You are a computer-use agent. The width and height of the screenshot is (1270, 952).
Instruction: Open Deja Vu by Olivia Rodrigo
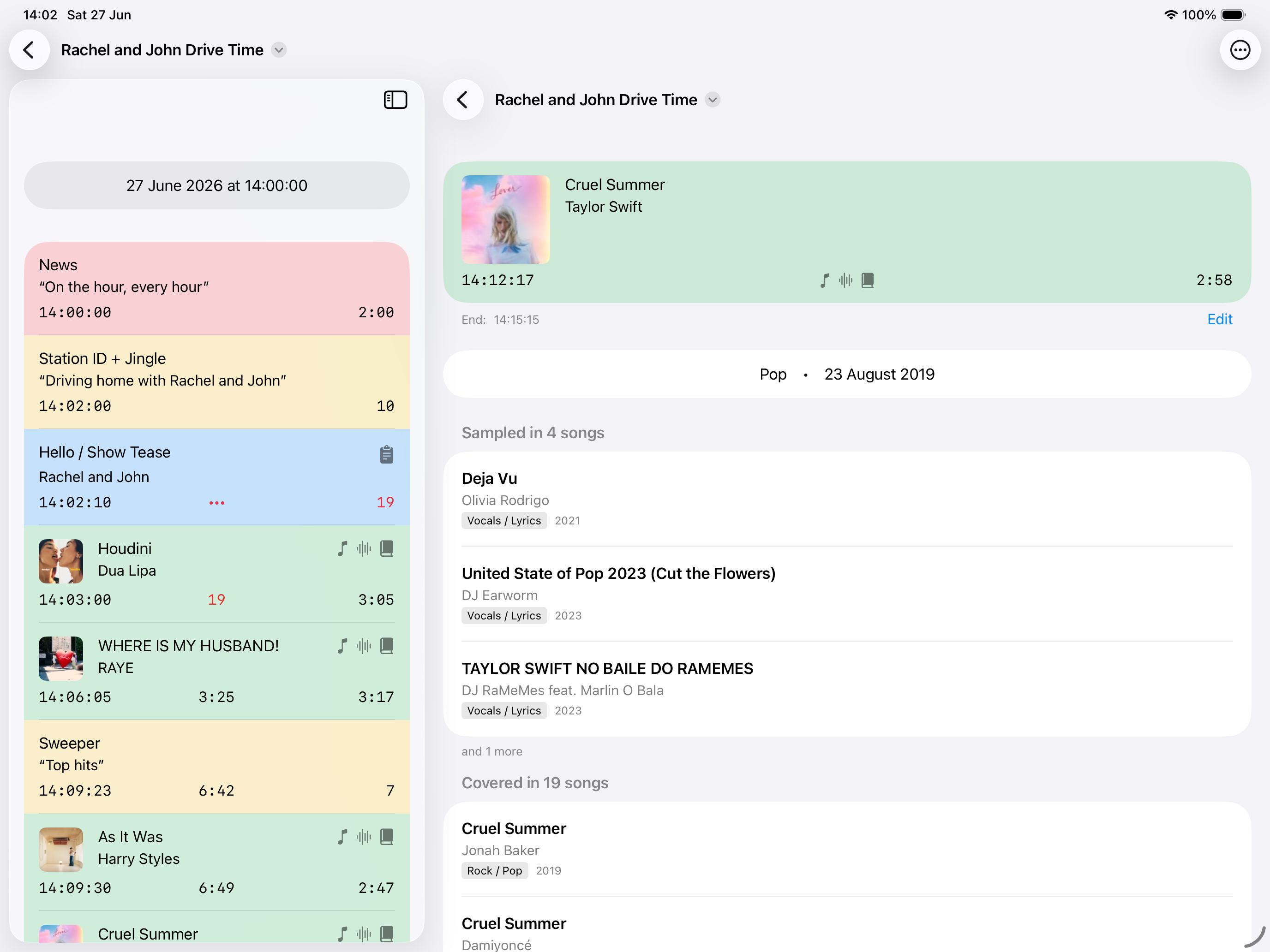(x=847, y=499)
